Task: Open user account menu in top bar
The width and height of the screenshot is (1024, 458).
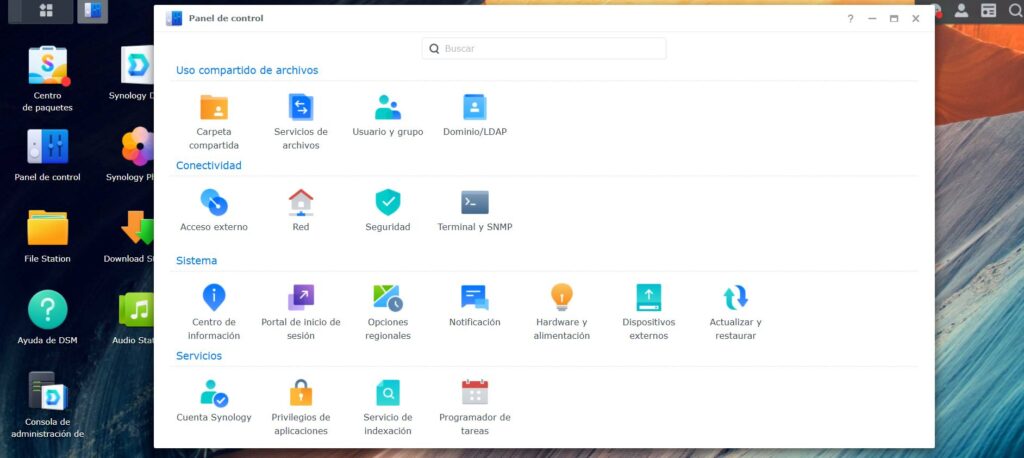Action: (961, 10)
